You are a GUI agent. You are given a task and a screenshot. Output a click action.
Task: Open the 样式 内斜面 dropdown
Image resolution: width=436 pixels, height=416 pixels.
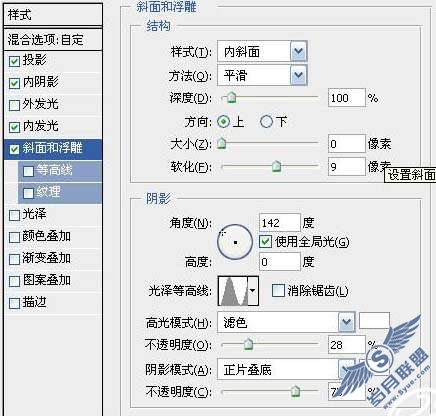262,51
